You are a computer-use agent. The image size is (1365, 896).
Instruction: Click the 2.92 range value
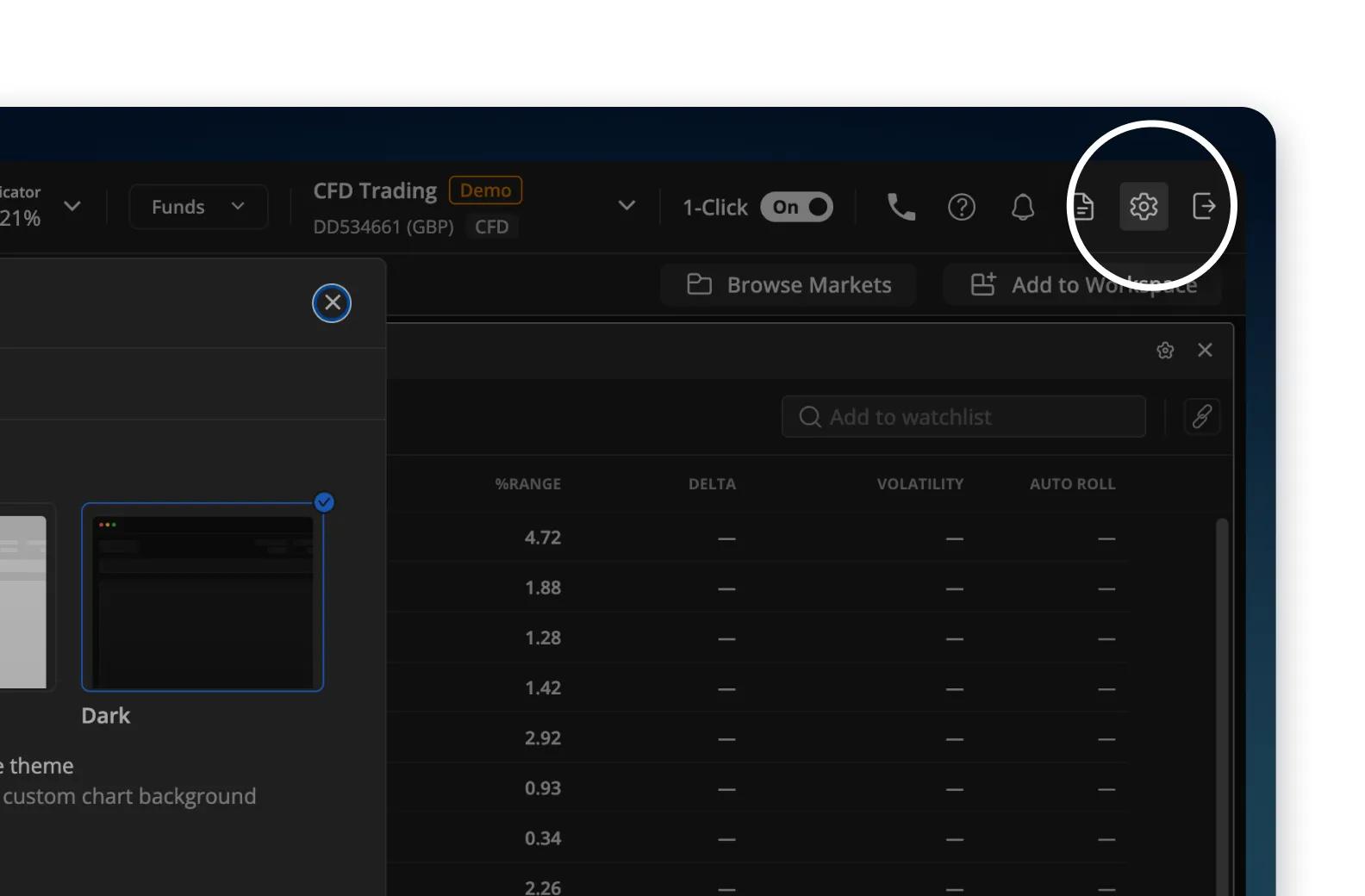coord(543,737)
